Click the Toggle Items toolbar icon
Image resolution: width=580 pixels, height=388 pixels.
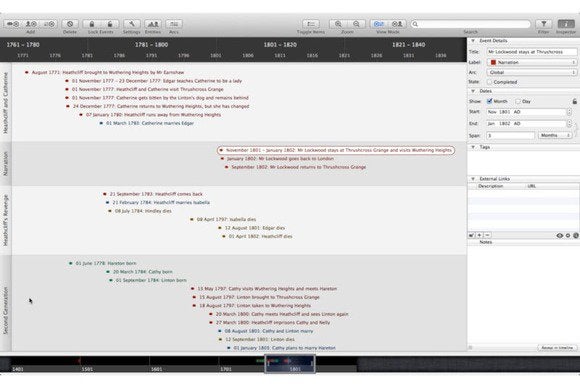(311, 24)
